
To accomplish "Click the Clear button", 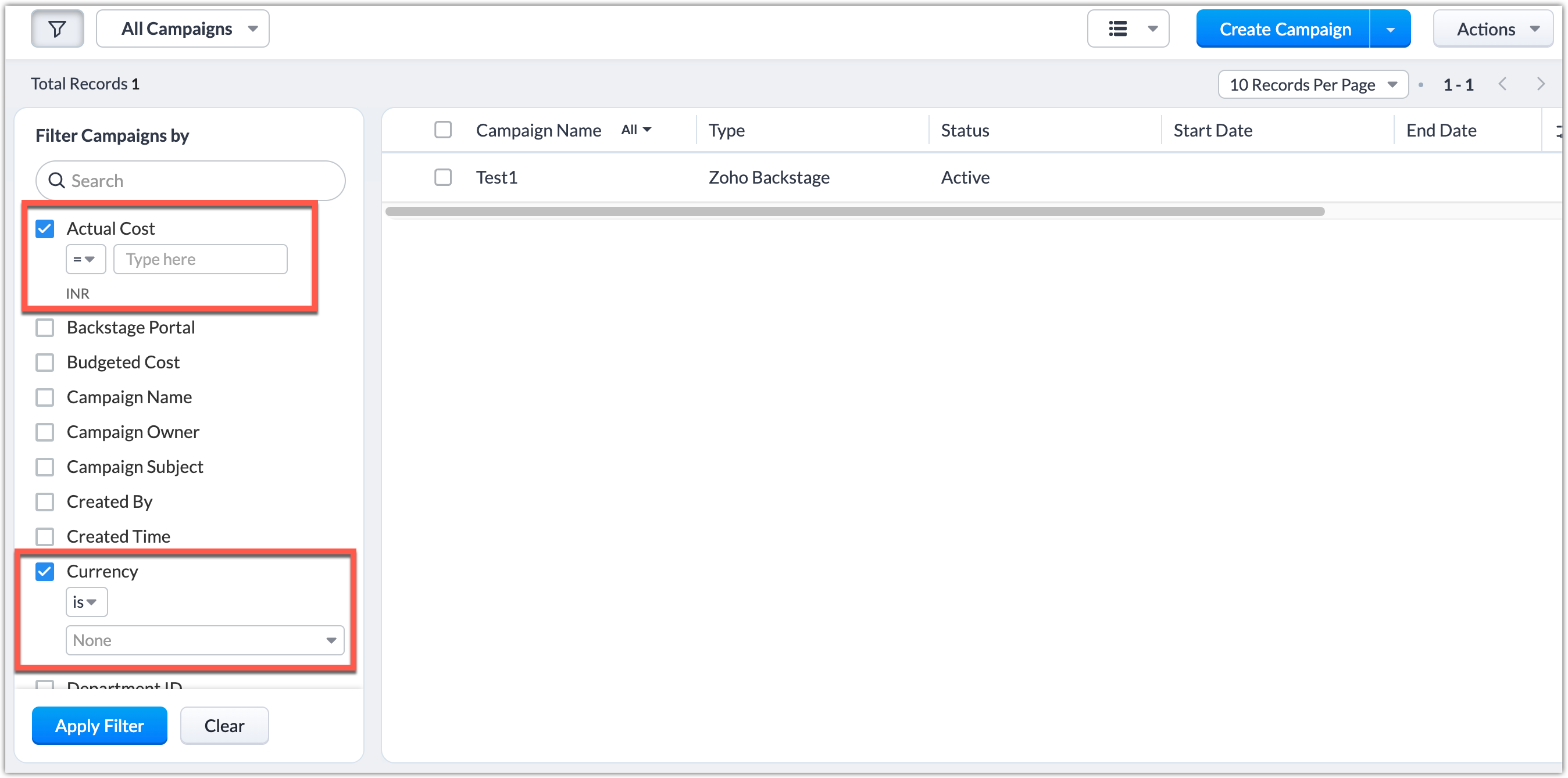I will [x=224, y=725].
